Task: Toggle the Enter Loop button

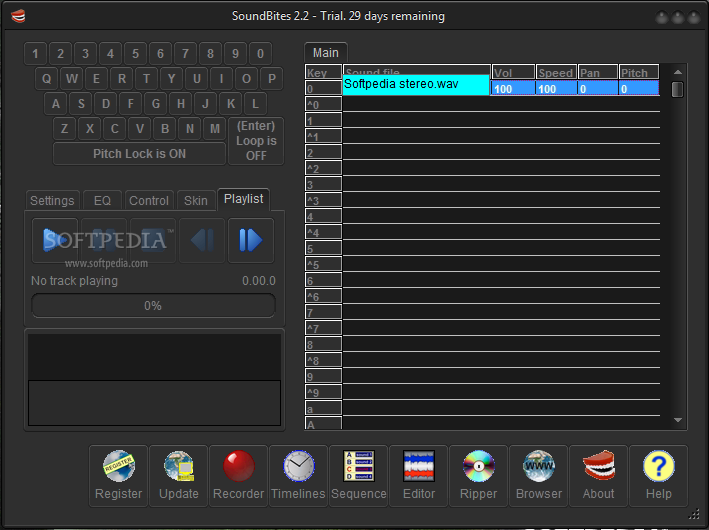Action: (256, 141)
